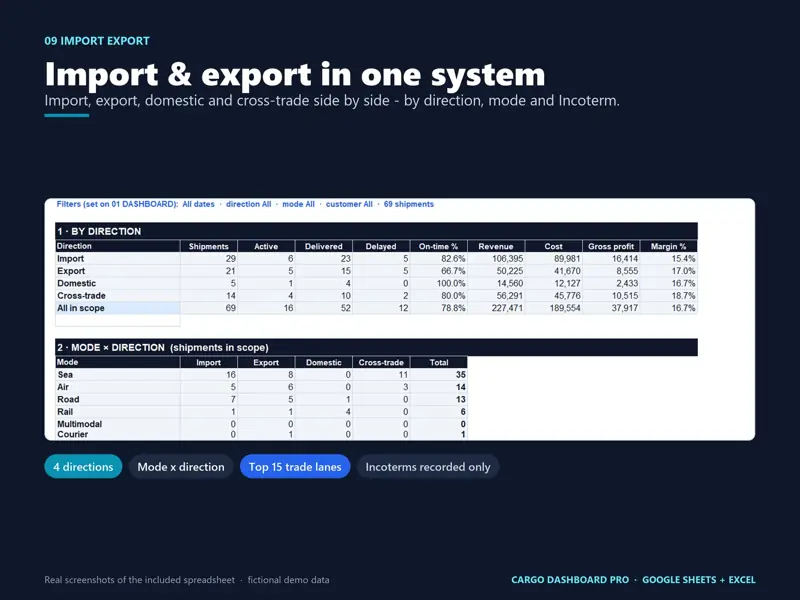Click the 'On-time %' column header
800x600 pixels.
pyautogui.click(x=438, y=246)
